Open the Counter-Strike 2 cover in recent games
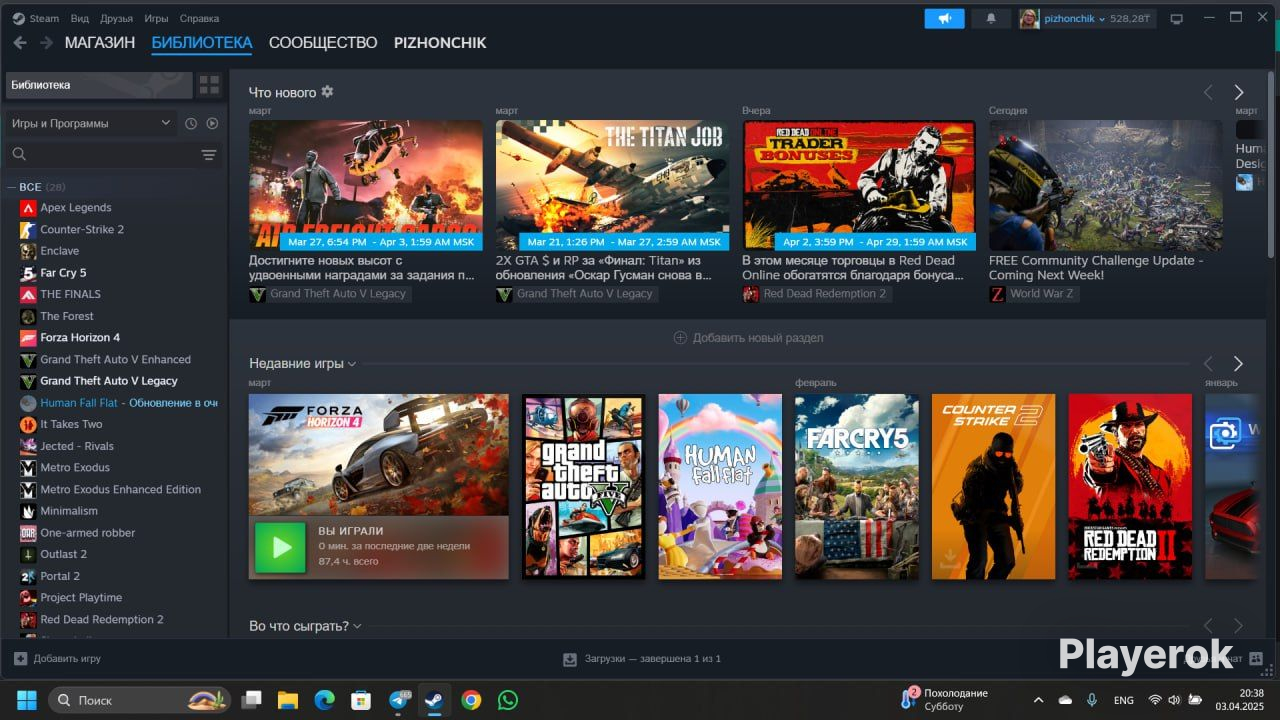 click(993, 486)
